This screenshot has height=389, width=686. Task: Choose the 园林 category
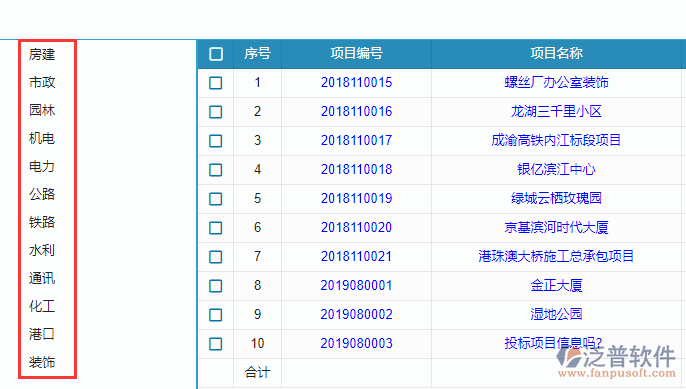pyautogui.click(x=42, y=110)
